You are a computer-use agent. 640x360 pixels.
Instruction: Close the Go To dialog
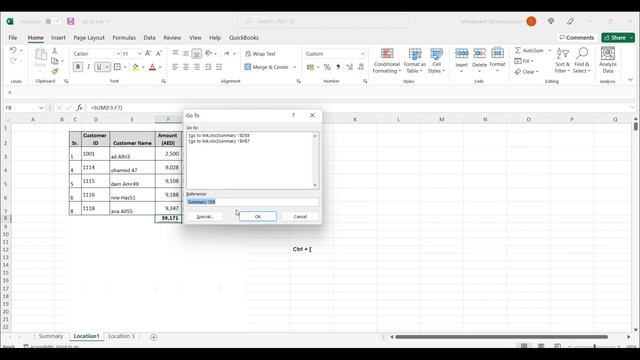click(312, 116)
